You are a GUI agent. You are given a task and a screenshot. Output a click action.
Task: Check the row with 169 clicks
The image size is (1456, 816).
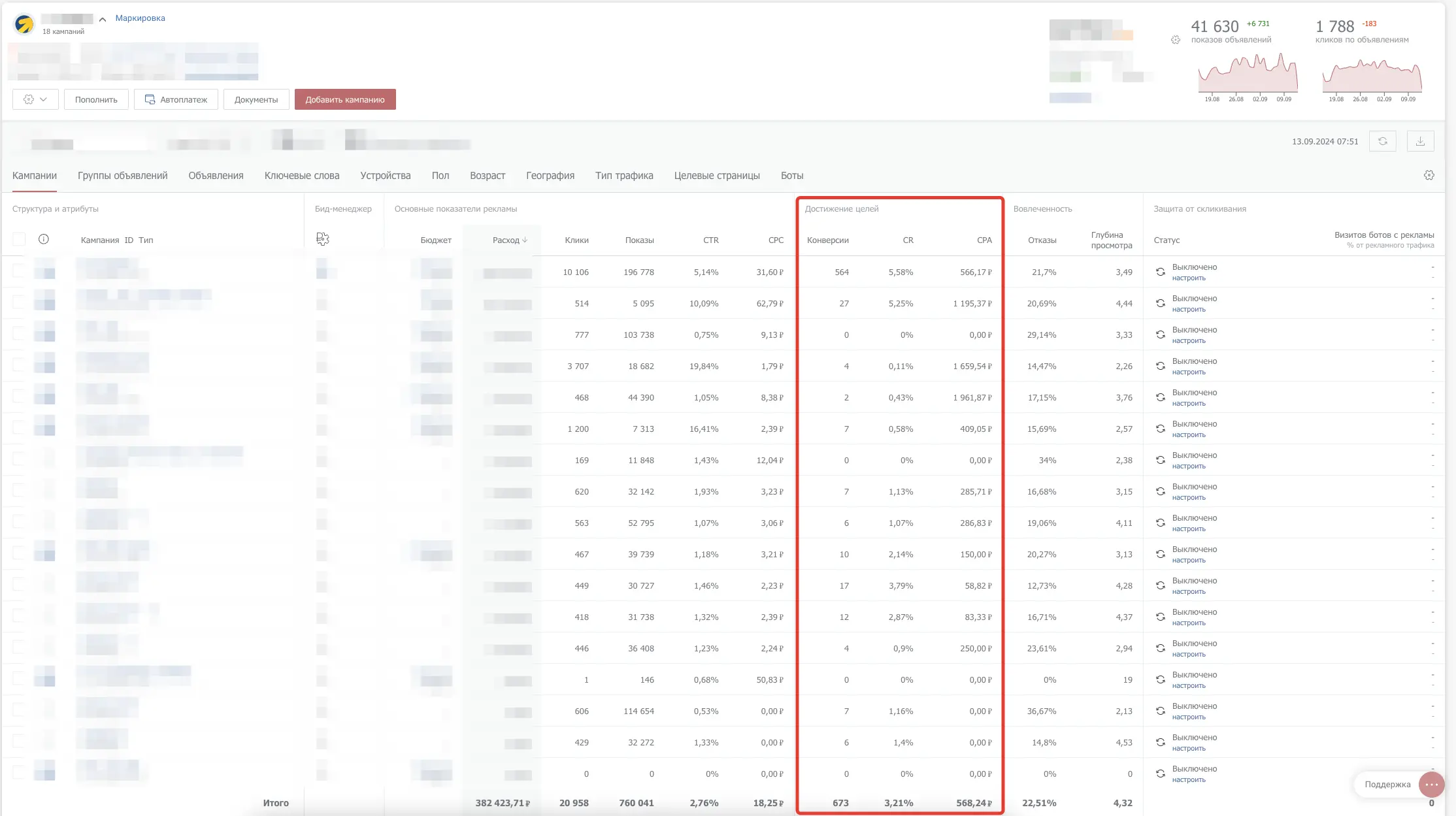coord(18,459)
